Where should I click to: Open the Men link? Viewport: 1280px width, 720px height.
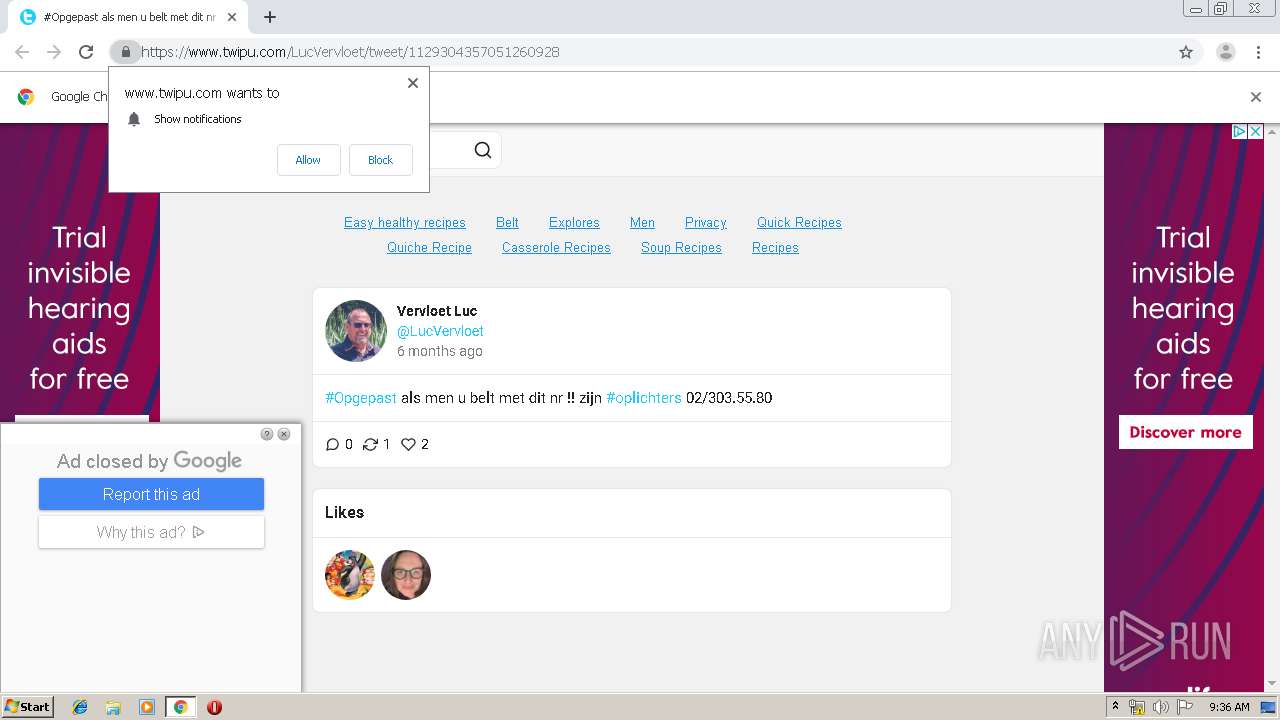pyautogui.click(x=642, y=222)
